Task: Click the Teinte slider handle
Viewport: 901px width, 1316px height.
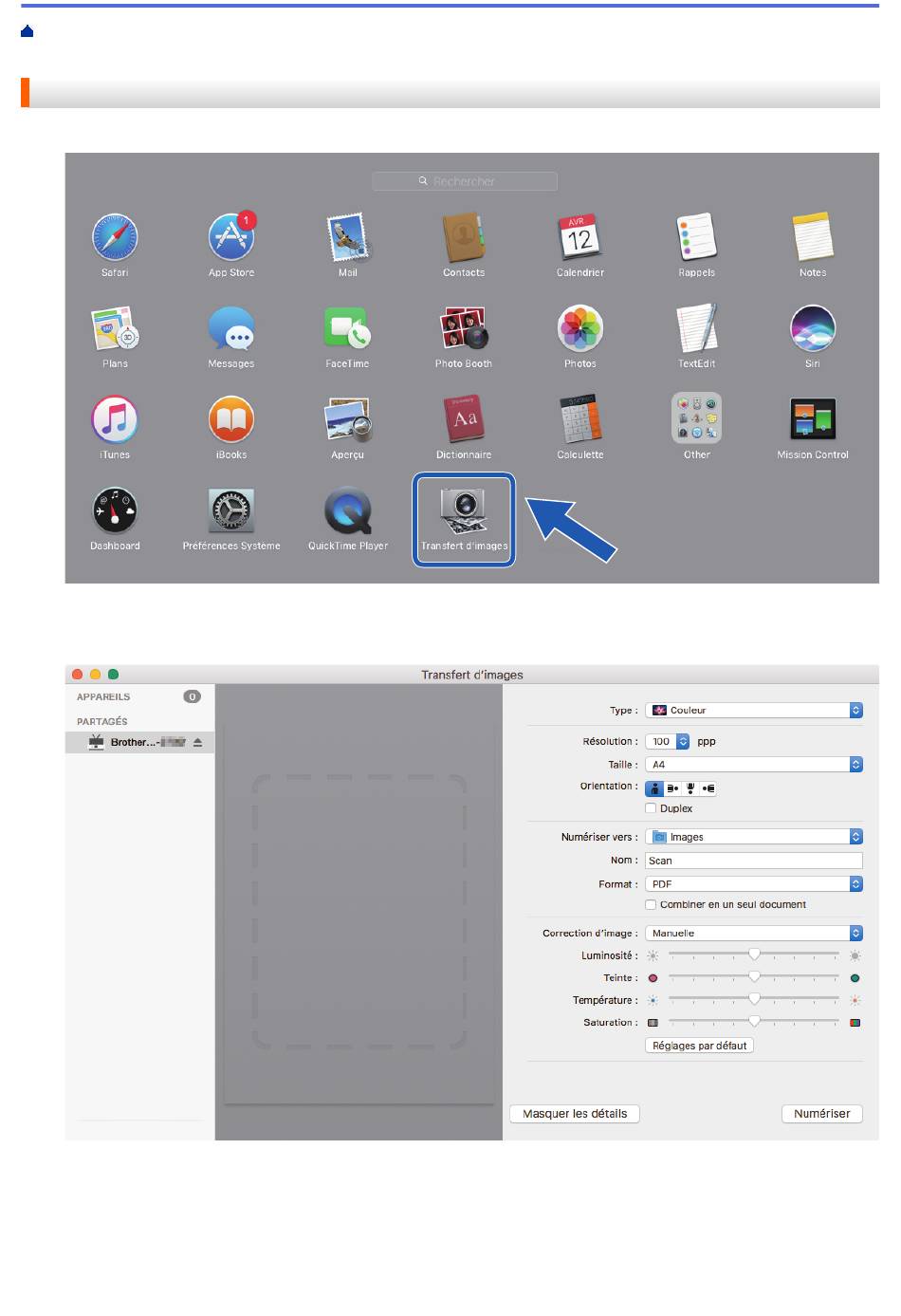Action: click(754, 976)
